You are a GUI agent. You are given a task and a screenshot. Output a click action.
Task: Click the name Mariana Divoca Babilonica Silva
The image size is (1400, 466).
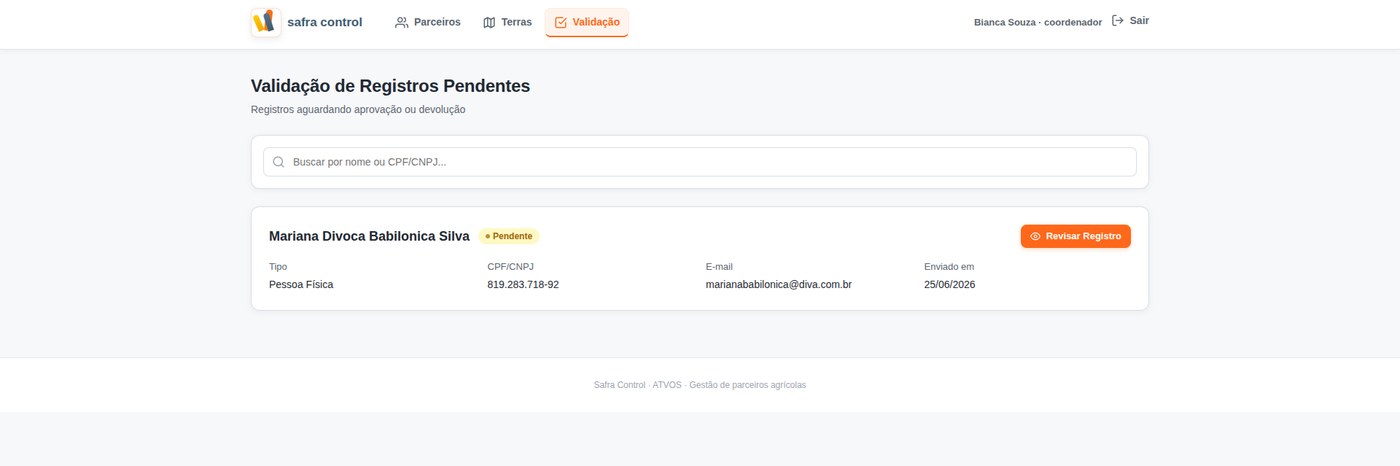(369, 236)
